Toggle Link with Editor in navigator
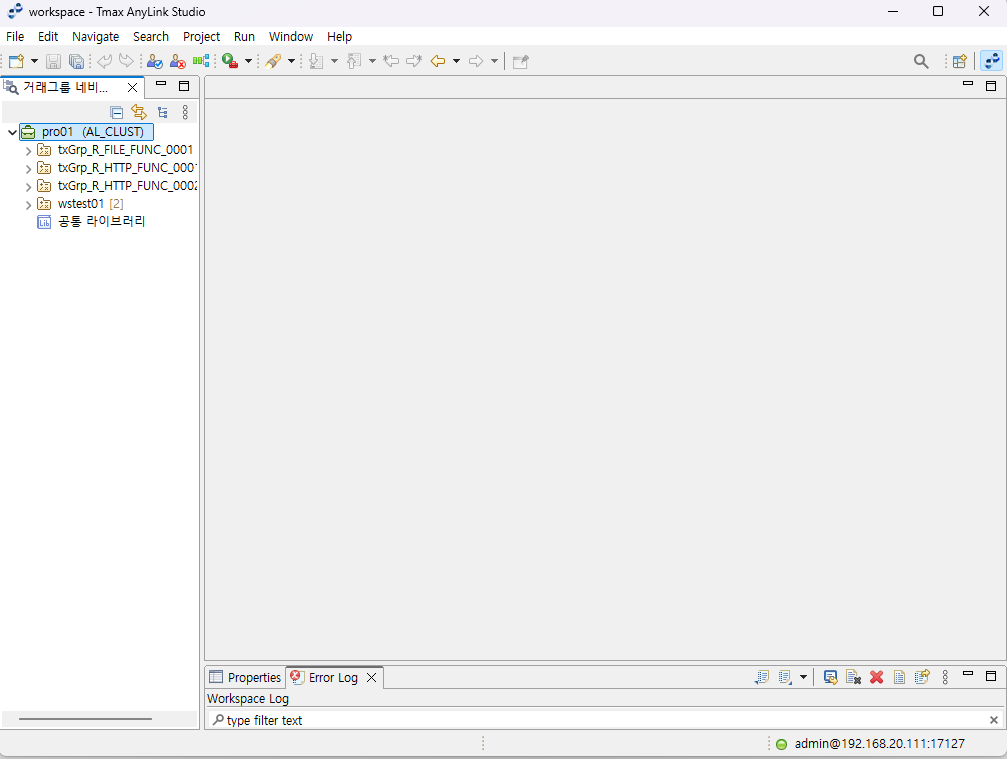 139,112
